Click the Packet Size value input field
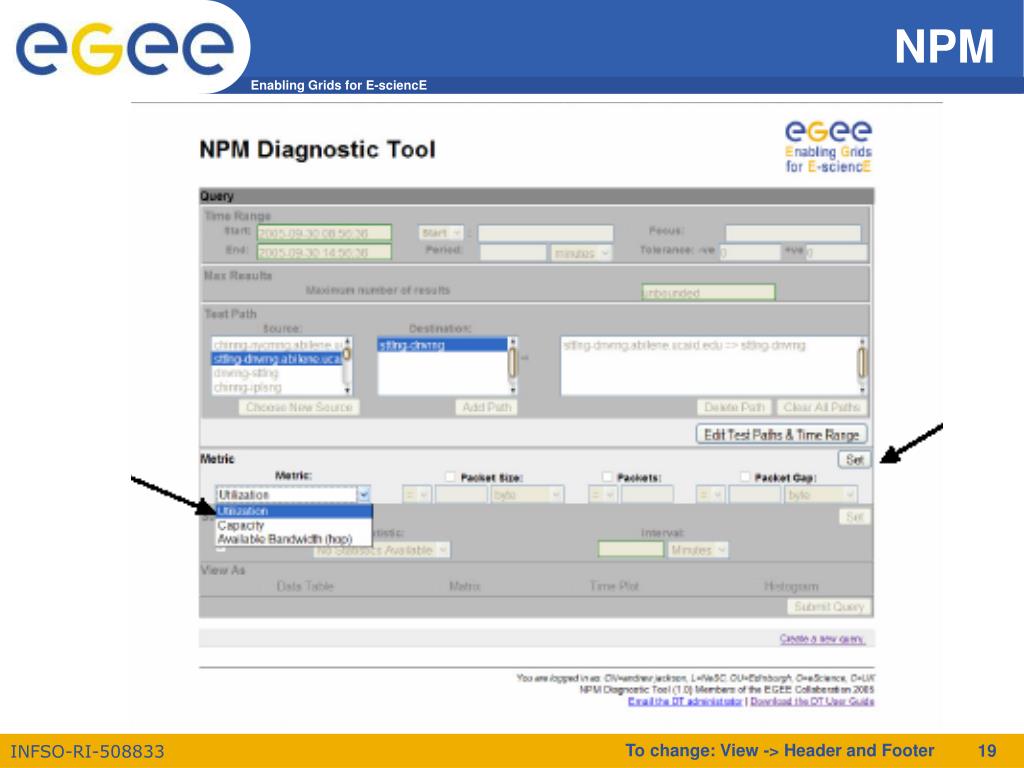 point(461,495)
